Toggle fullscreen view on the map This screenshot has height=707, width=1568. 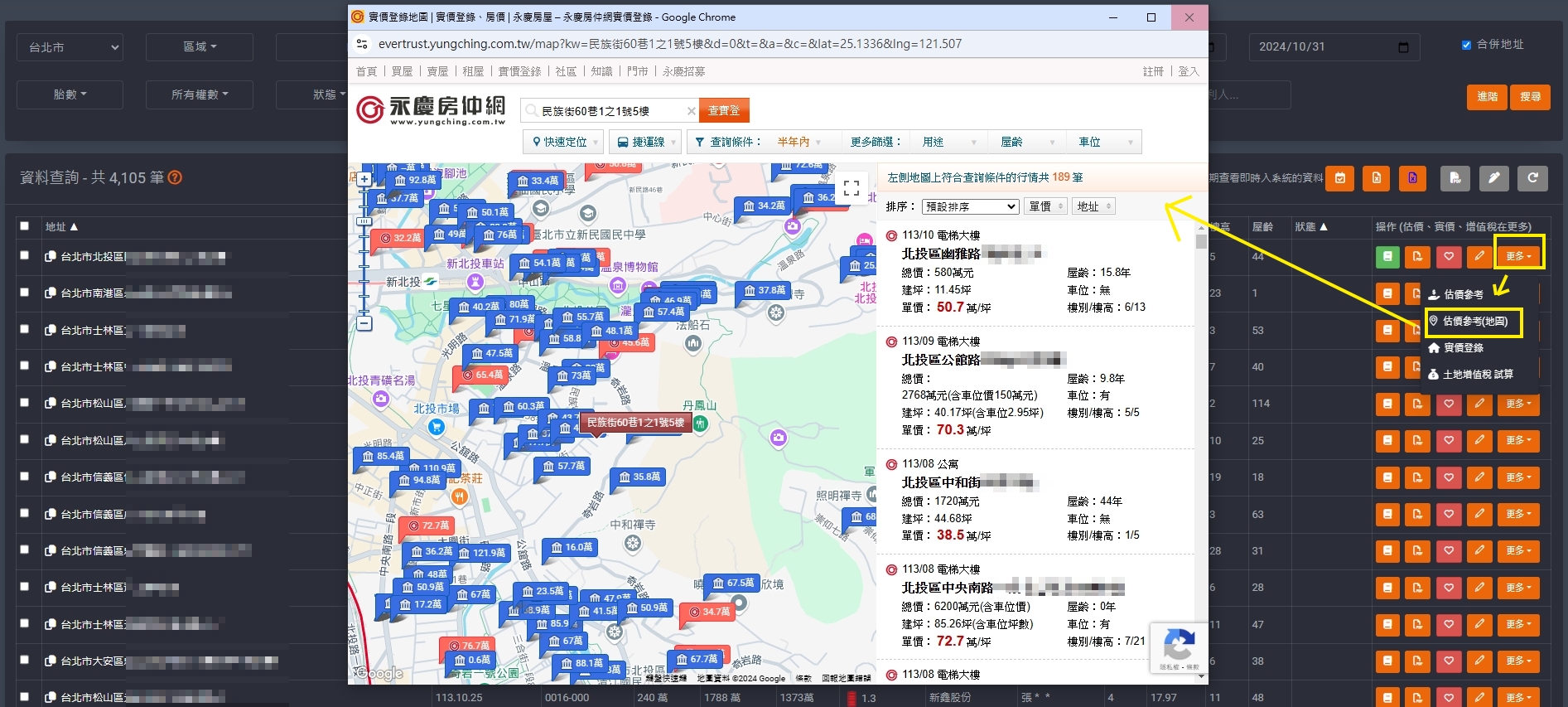(851, 189)
